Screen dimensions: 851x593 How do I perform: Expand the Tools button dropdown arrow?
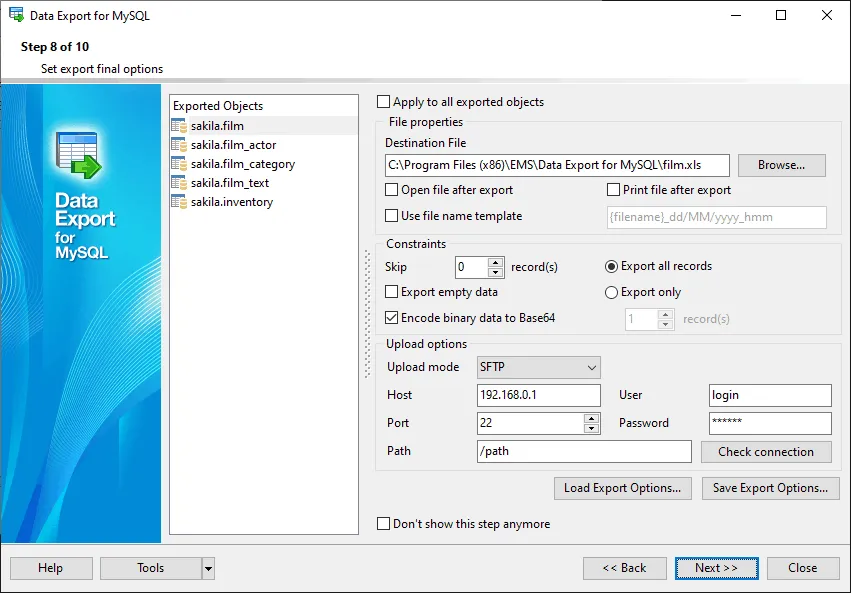point(208,569)
